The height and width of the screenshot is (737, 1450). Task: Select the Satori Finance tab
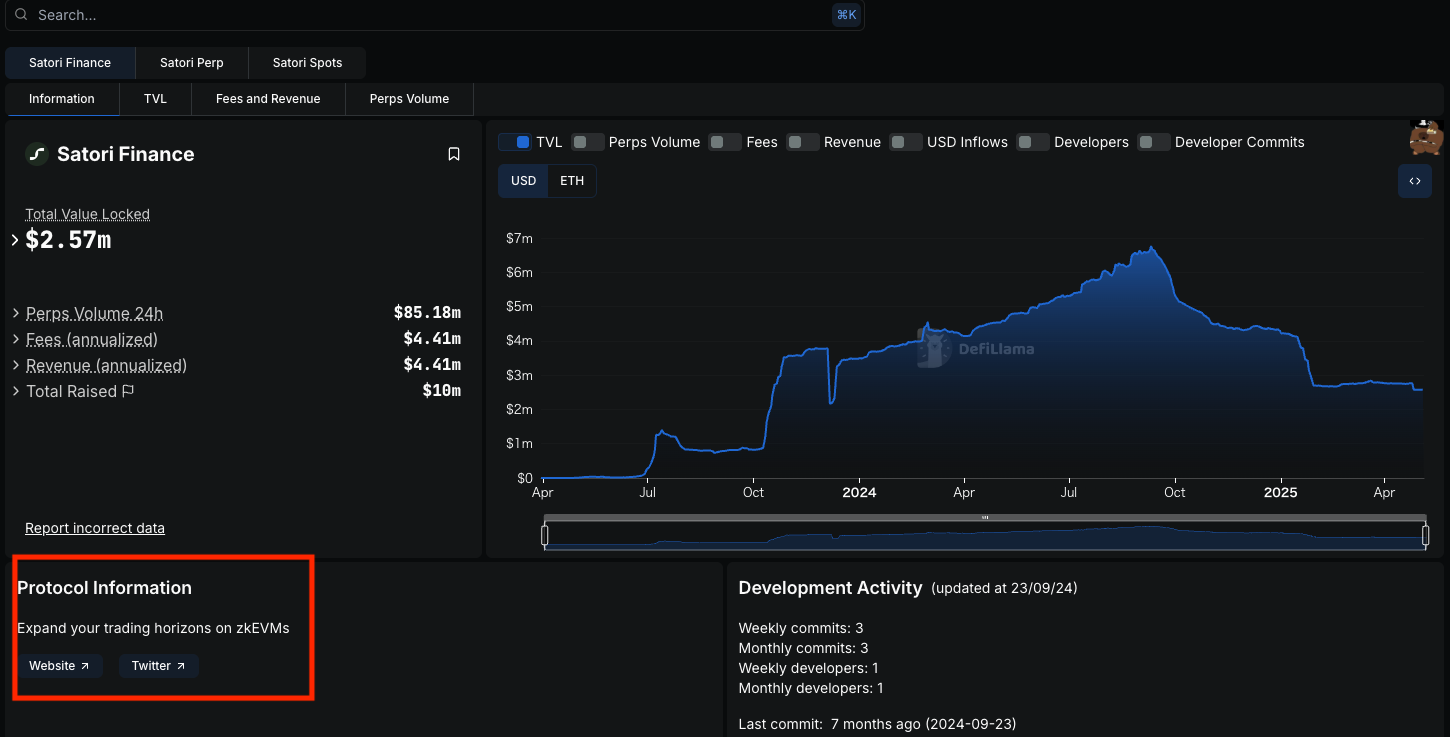click(70, 62)
